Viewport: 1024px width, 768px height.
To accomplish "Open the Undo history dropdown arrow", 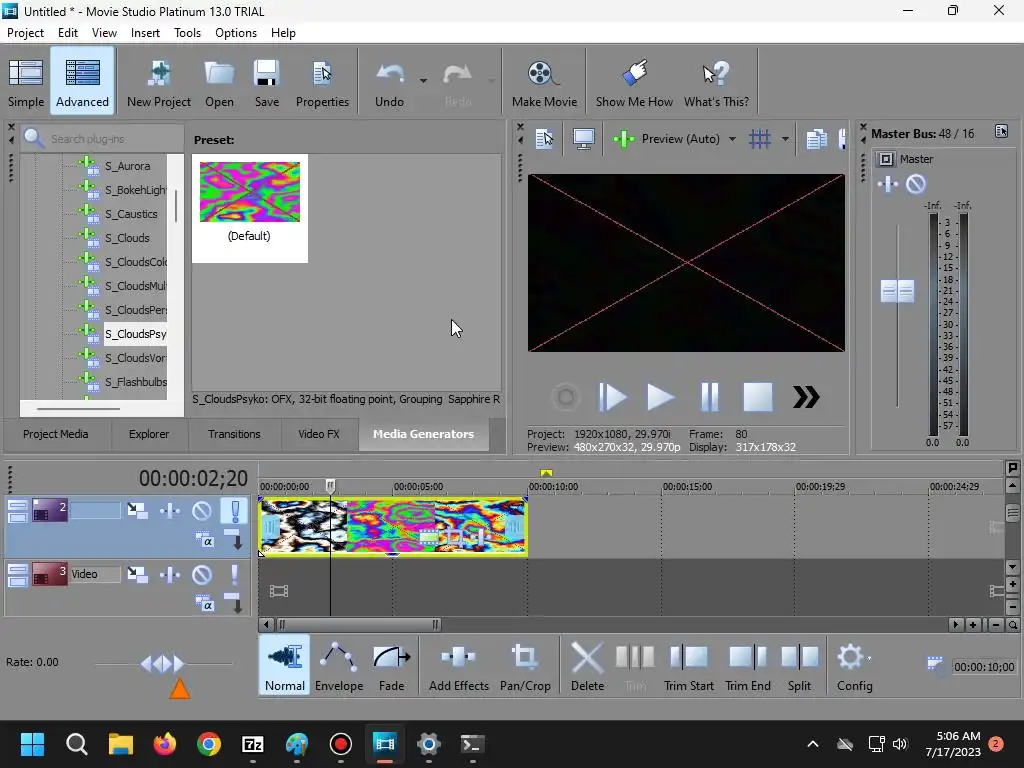I will point(423,81).
